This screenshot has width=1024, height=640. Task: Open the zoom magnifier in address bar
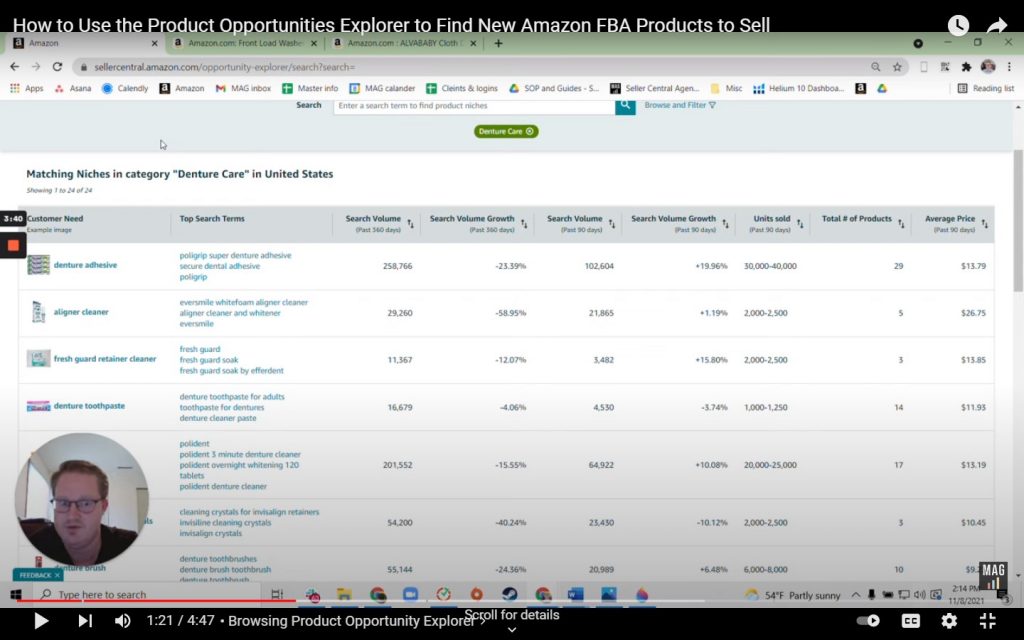click(x=876, y=67)
